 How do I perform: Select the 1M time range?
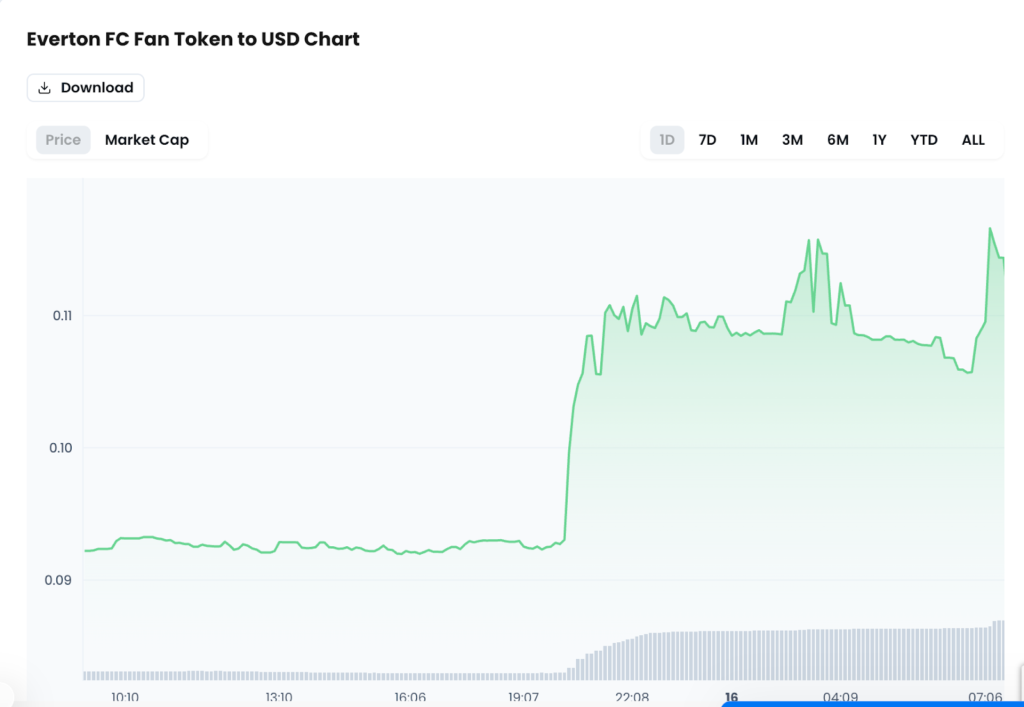coord(749,140)
